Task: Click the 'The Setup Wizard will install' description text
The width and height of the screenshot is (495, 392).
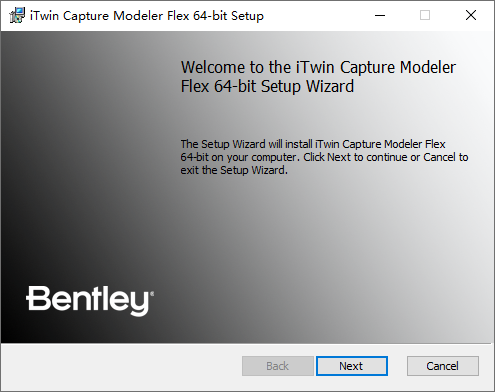Action: click(324, 157)
